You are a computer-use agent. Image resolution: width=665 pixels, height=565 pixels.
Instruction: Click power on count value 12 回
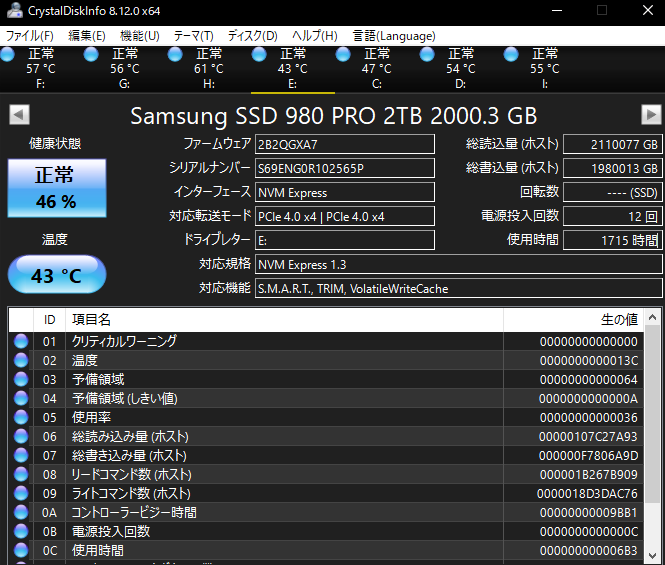612,216
